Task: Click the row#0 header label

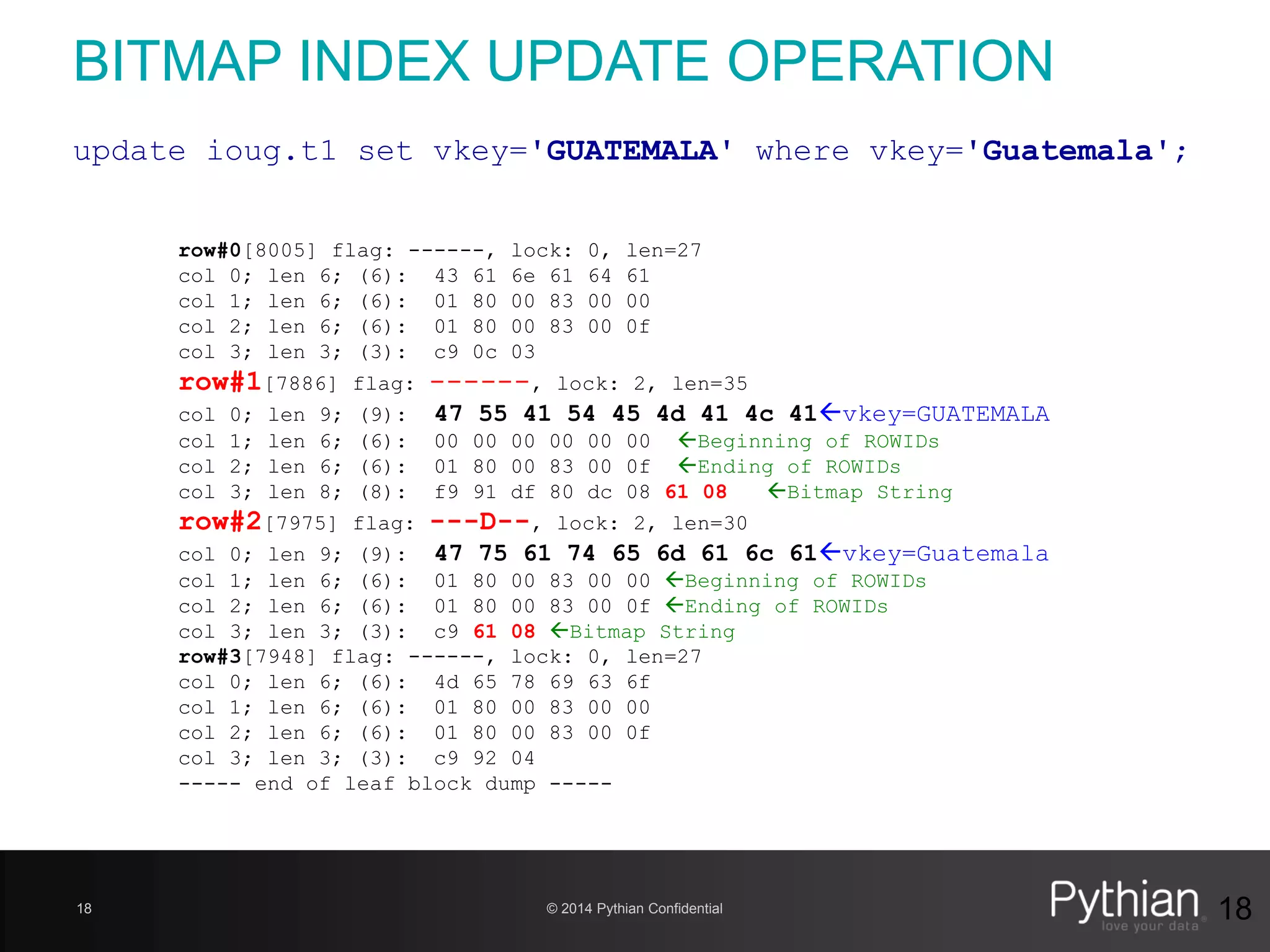Action: tap(210, 250)
